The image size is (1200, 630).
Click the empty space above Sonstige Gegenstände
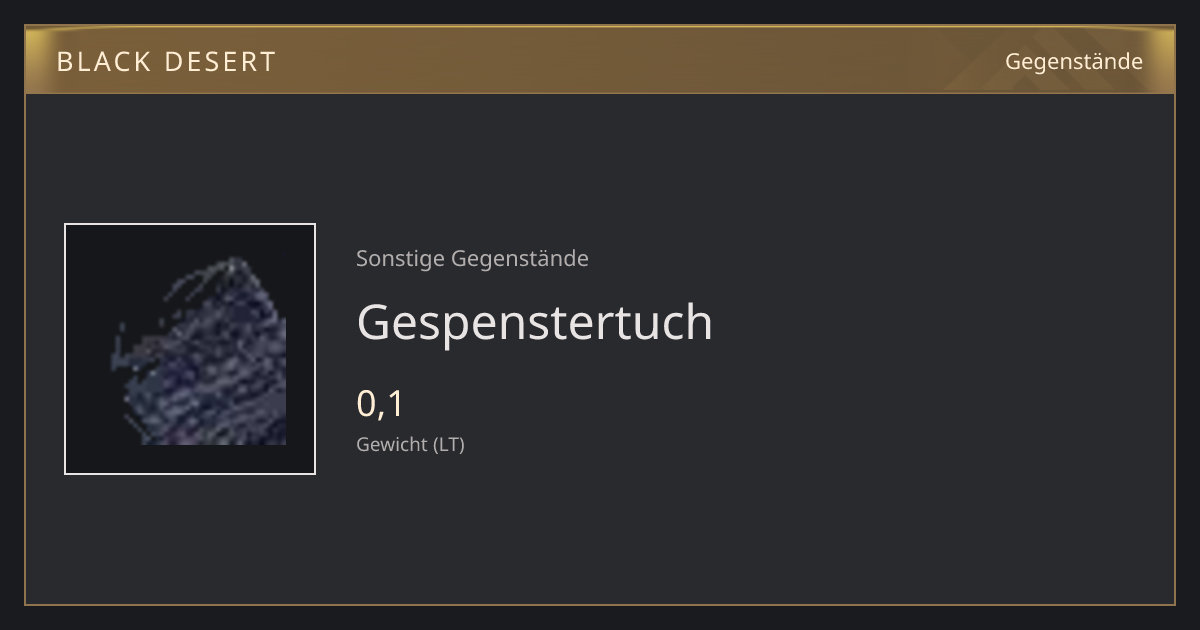(600, 170)
